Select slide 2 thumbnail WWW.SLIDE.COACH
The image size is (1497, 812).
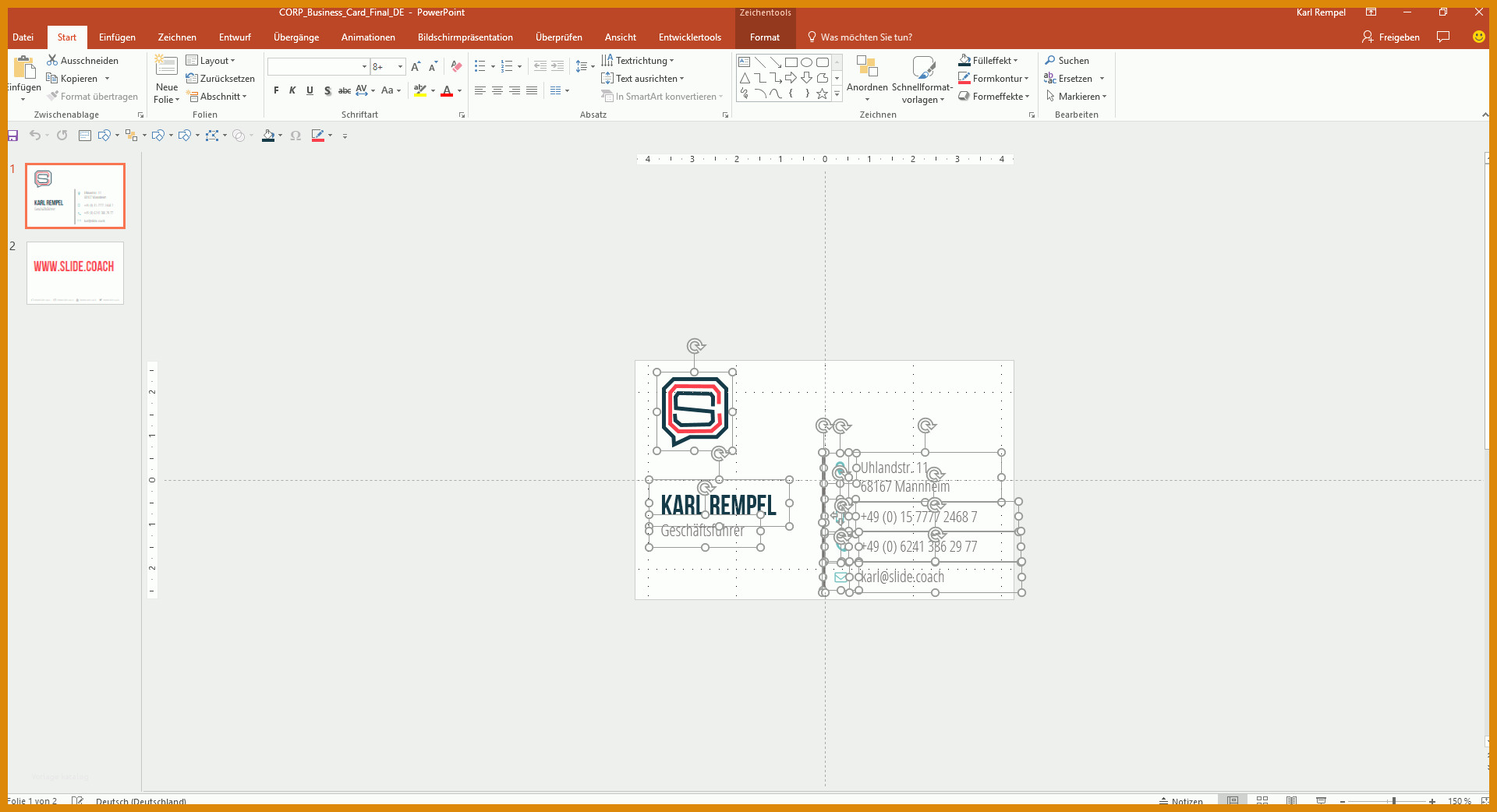(x=75, y=273)
